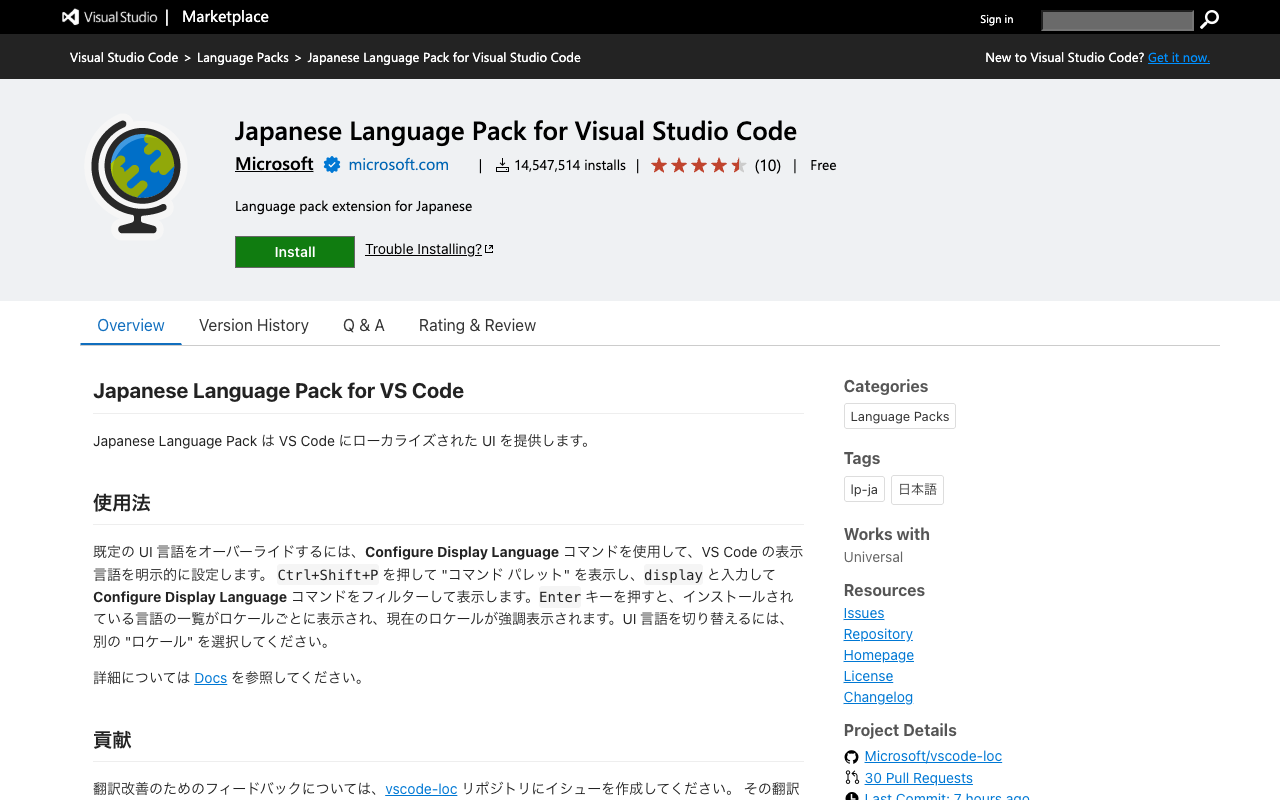Image resolution: width=1280 pixels, height=800 pixels.
Task: Click the 'Universal' works-with value
Action: pyautogui.click(x=873, y=557)
